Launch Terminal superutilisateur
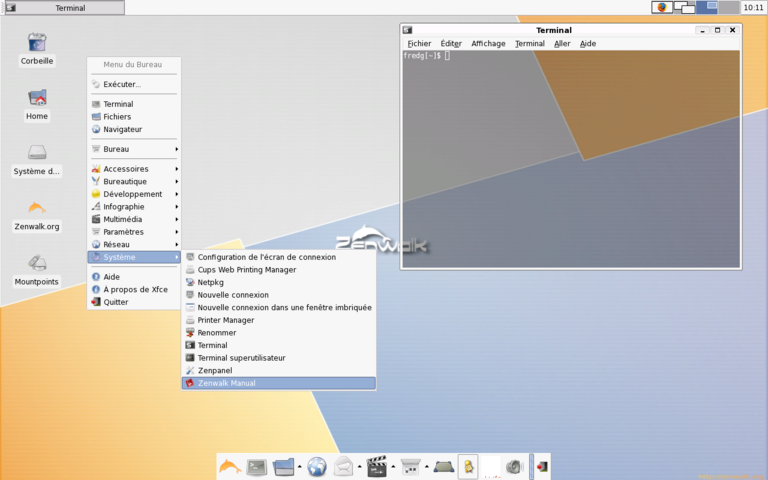Screen dimensions: 768x480 (x=279, y=358)
